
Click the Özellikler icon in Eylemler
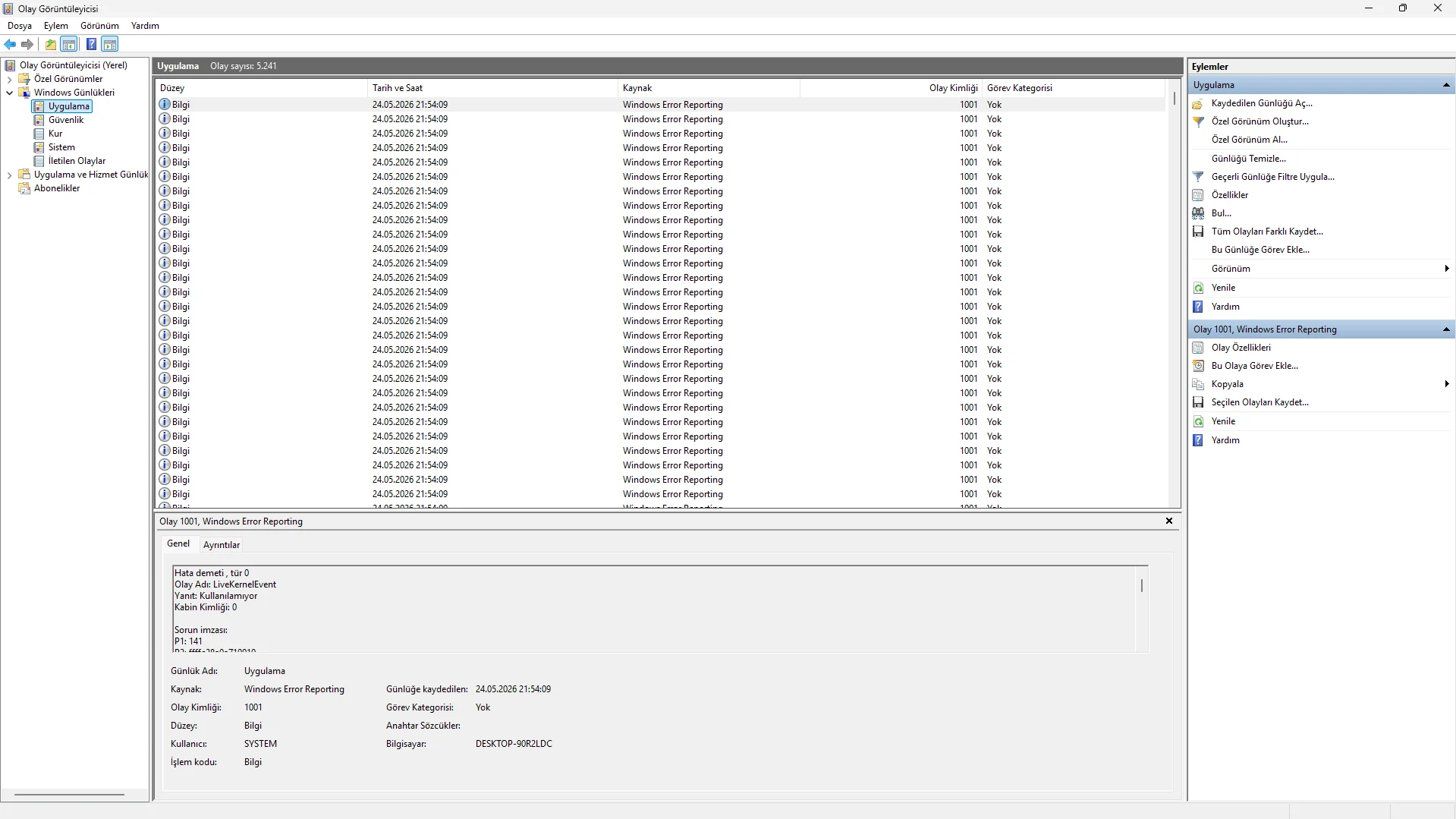tap(1198, 195)
